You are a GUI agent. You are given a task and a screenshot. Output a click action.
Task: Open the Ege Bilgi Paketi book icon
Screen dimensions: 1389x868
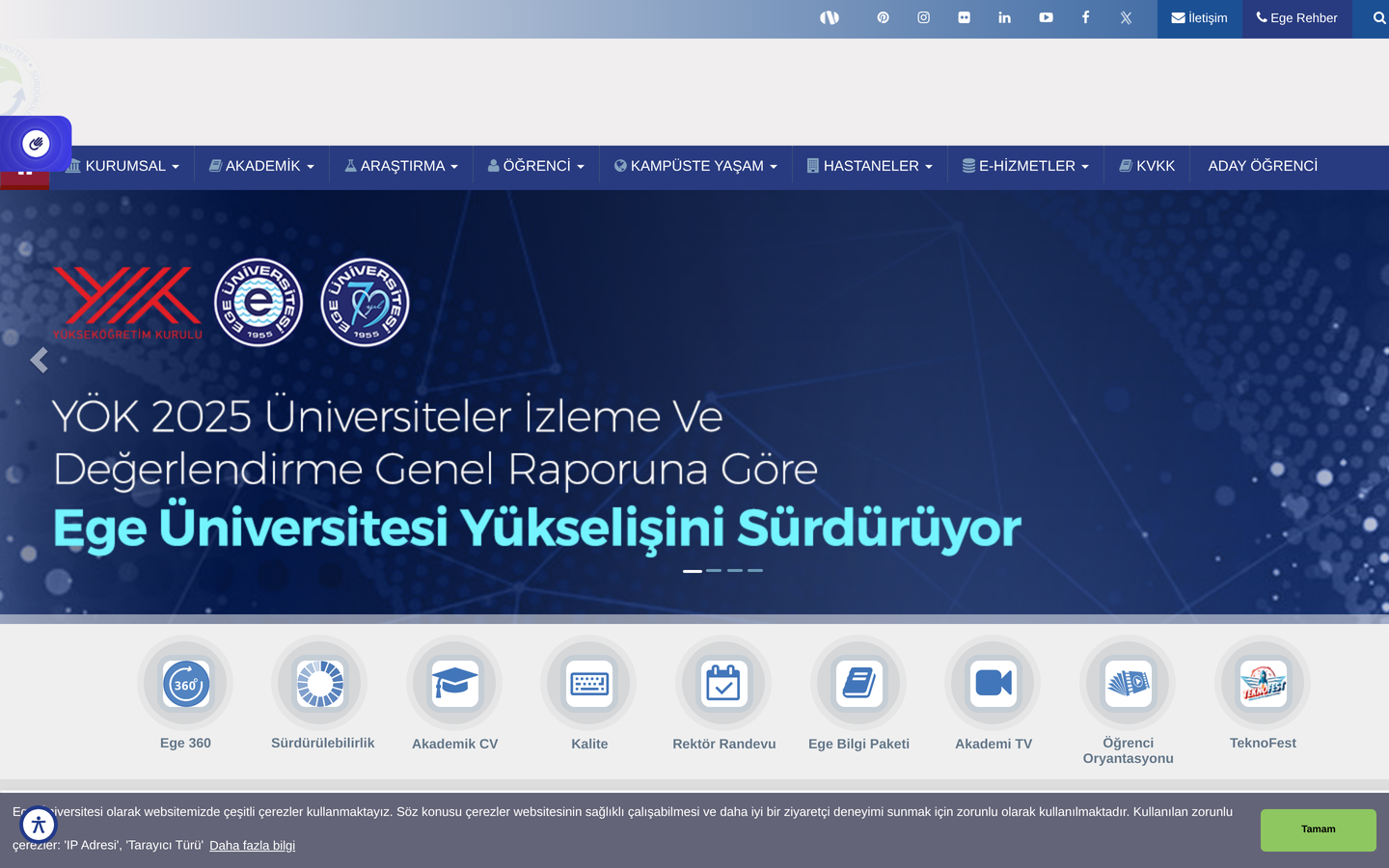[x=858, y=684]
